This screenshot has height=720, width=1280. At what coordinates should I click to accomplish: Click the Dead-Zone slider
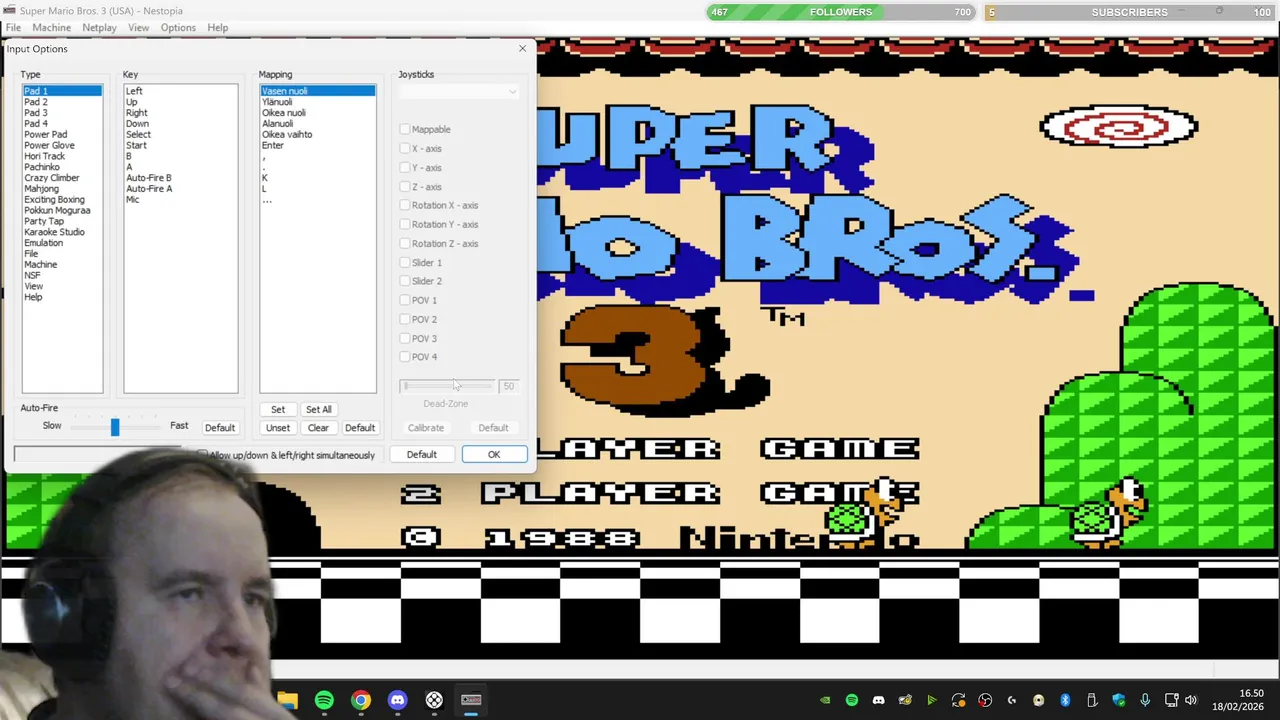click(x=447, y=386)
